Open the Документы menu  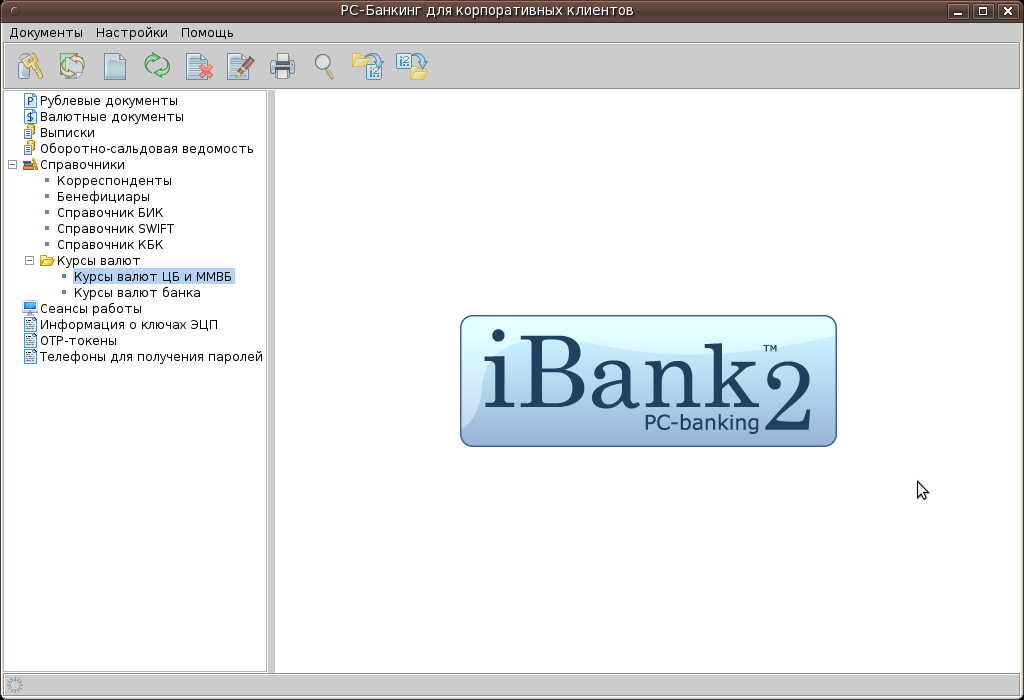pos(46,32)
